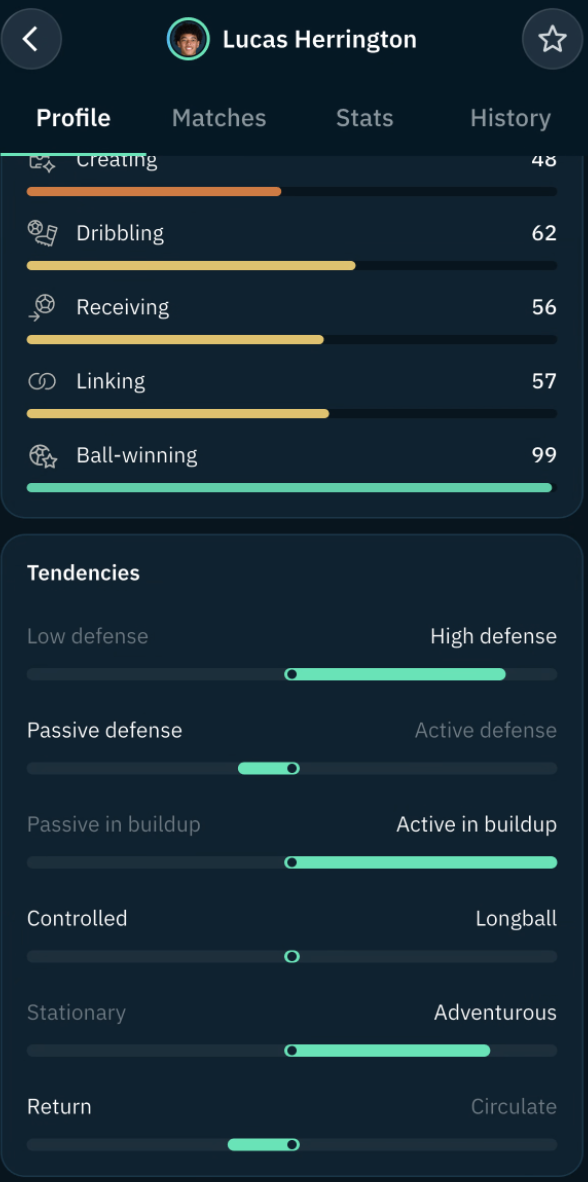The width and height of the screenshot is (588, 1182).
Task: Select the Receiving skill icon
Action: (42, 308)
